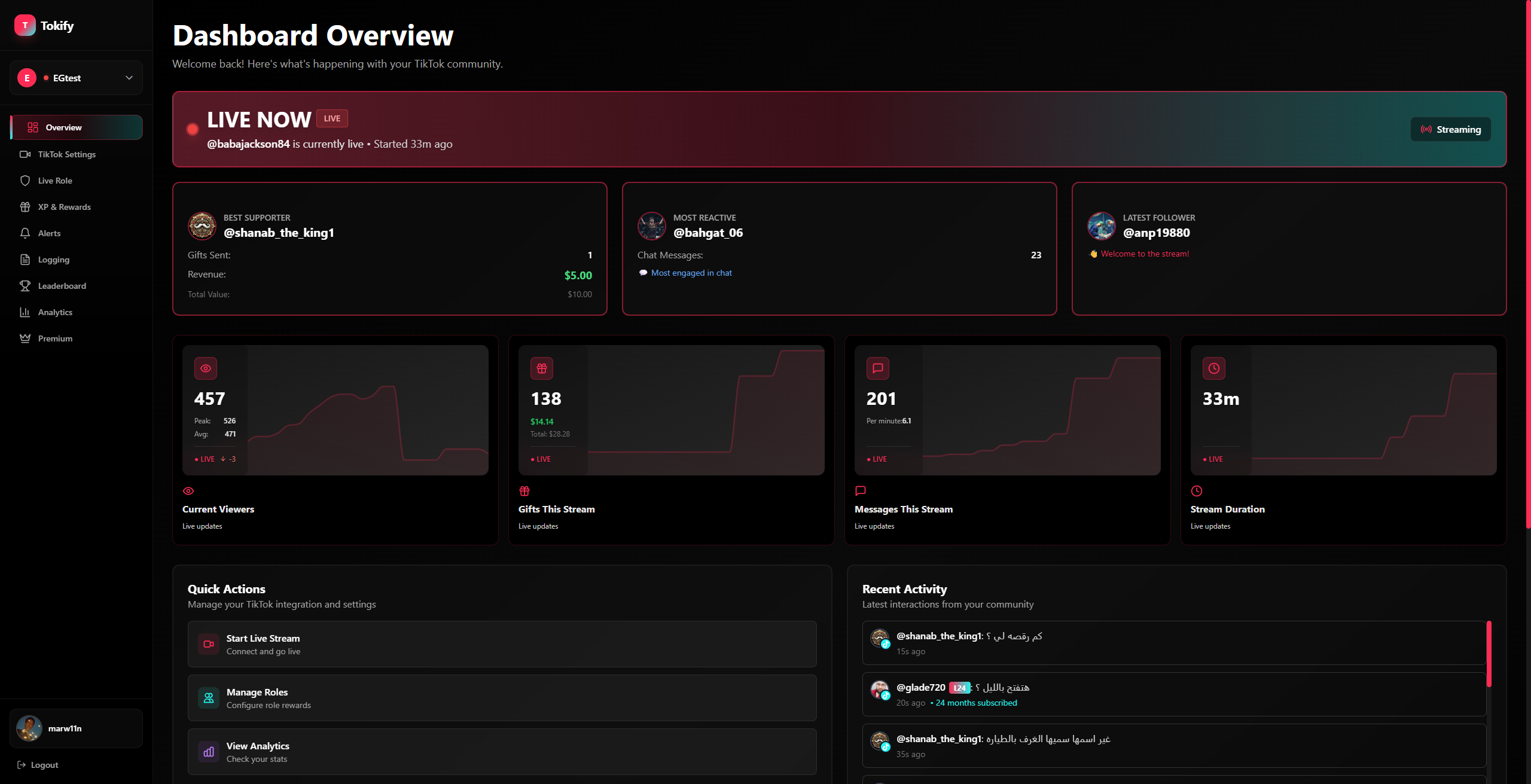Select the Leaderboard trophy icon

tap(25, 285)
